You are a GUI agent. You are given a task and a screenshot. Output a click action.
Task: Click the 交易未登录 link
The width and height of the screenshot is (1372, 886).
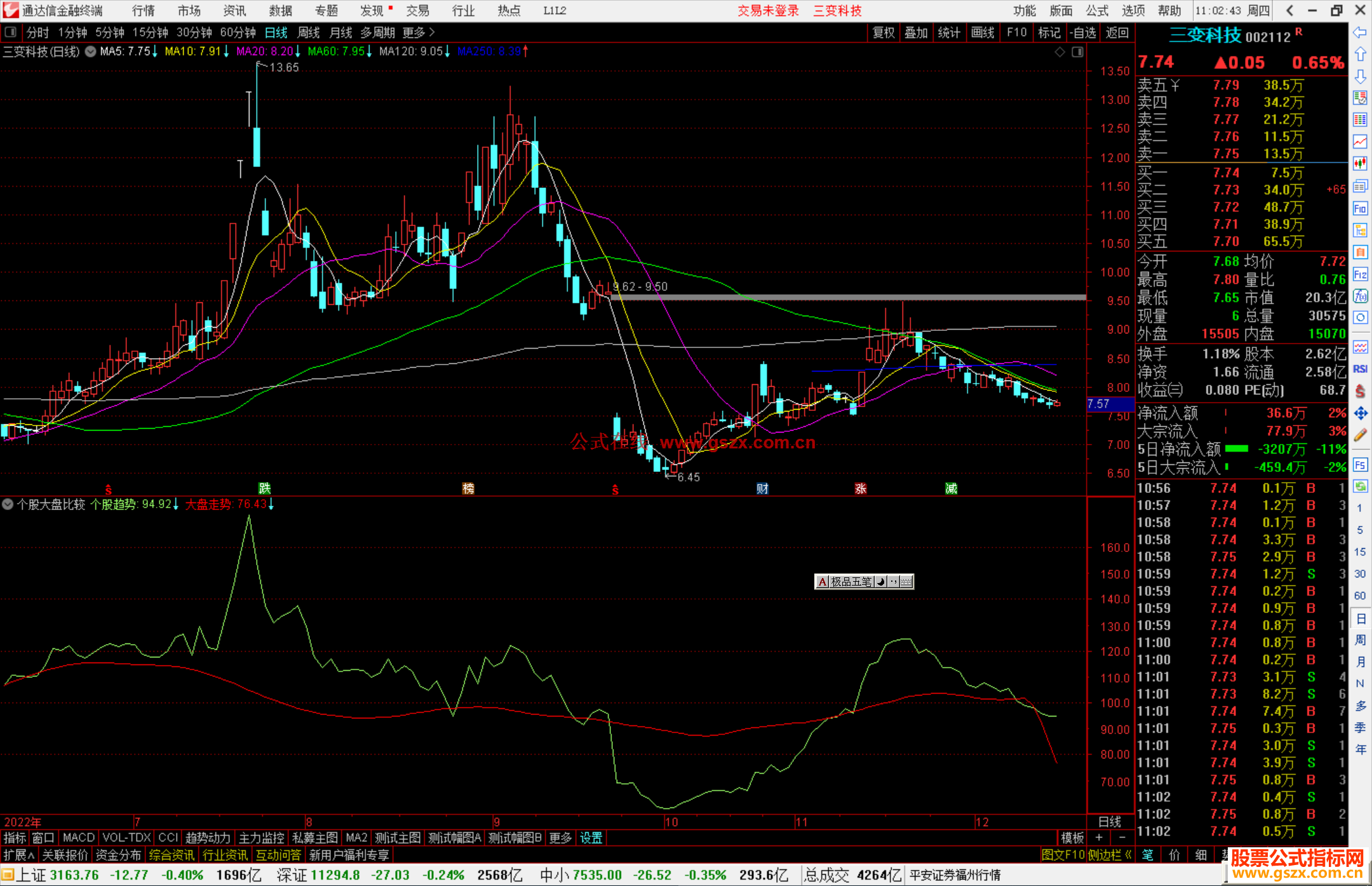[x=768, y=10]
